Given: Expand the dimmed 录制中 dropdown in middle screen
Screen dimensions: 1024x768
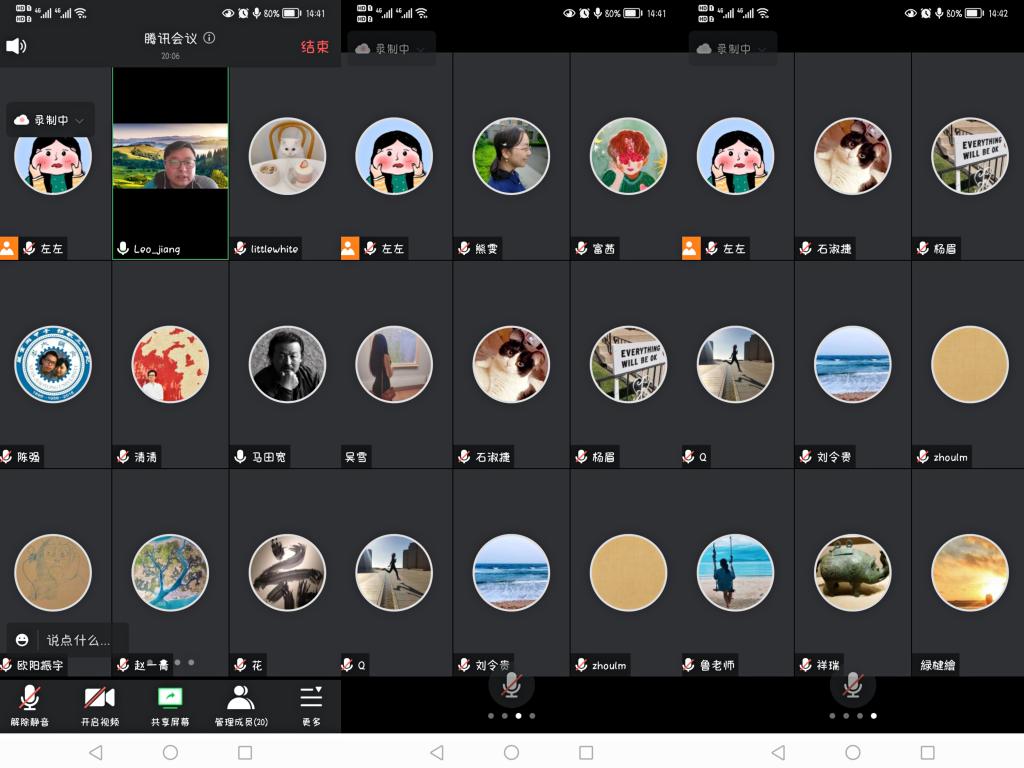Looking at the screenshot, I should click(391, 49).
